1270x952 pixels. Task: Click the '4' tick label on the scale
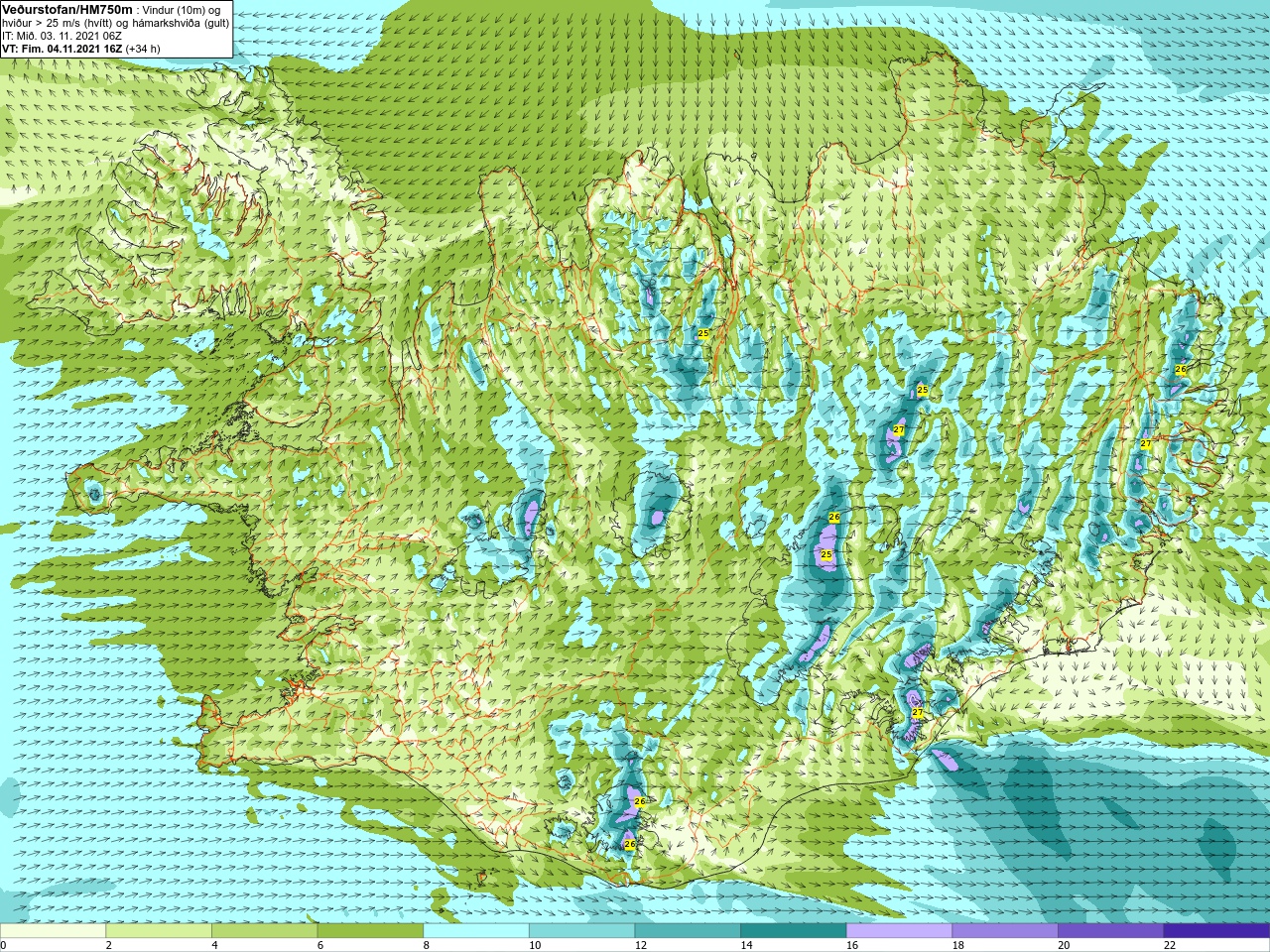pyautogui.click(x=214, y=945)
